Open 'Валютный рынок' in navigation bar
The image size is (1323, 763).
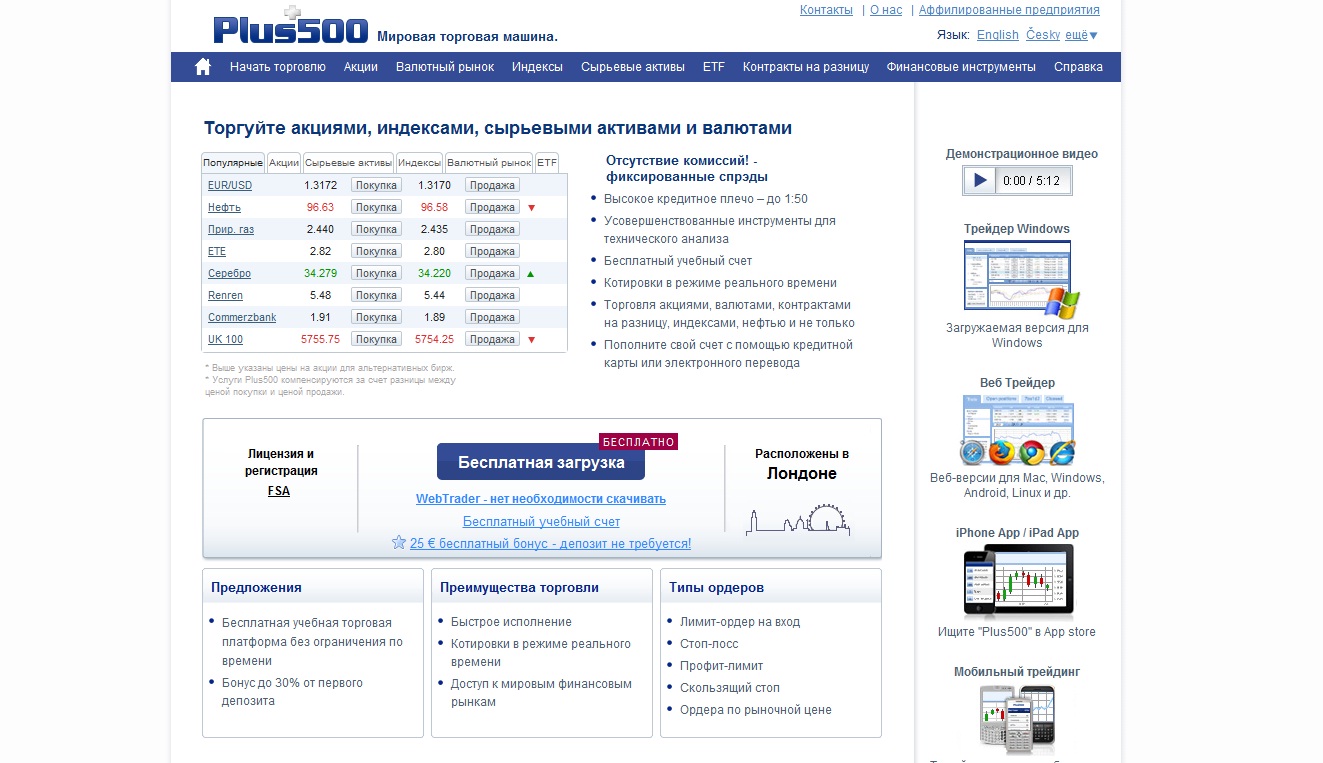[445, 67]
